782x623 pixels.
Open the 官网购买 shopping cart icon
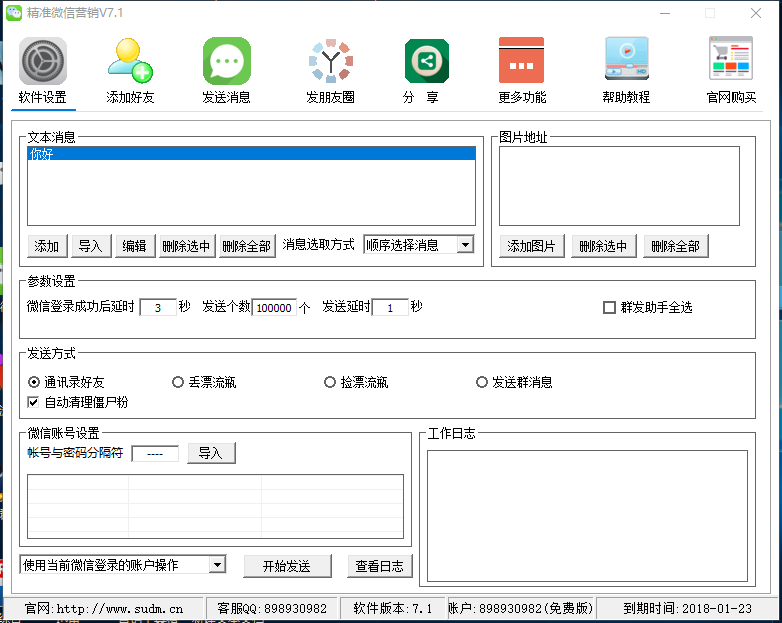(731, 58)
